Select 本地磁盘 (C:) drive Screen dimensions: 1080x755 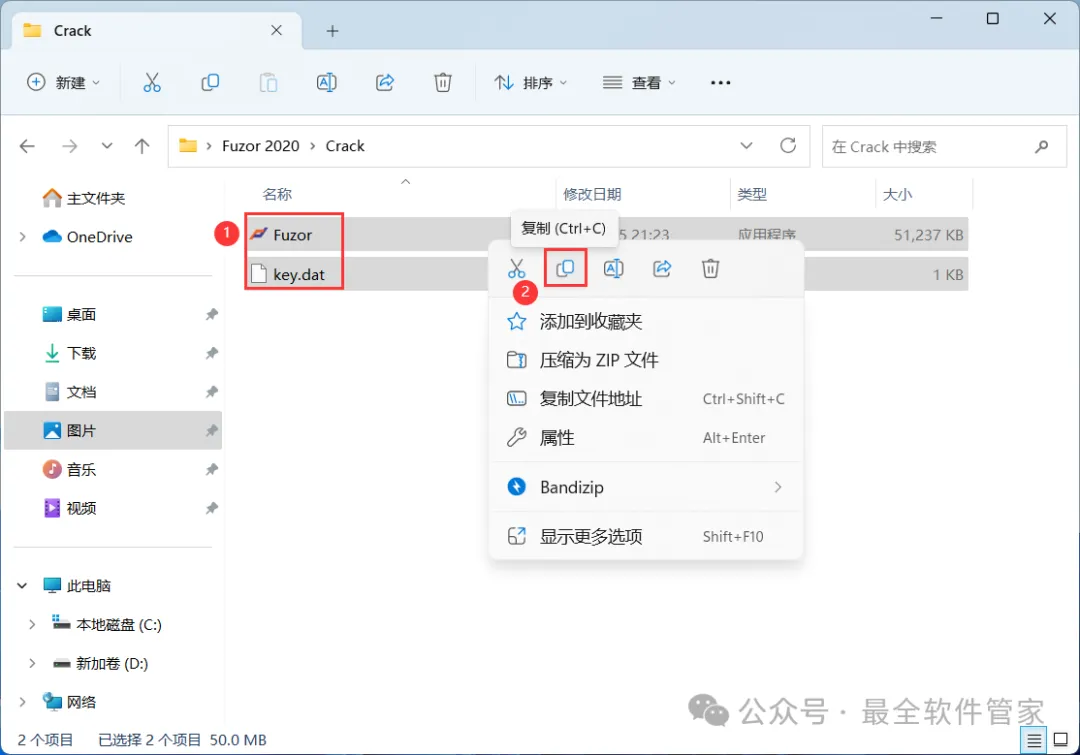click(118, 625)
